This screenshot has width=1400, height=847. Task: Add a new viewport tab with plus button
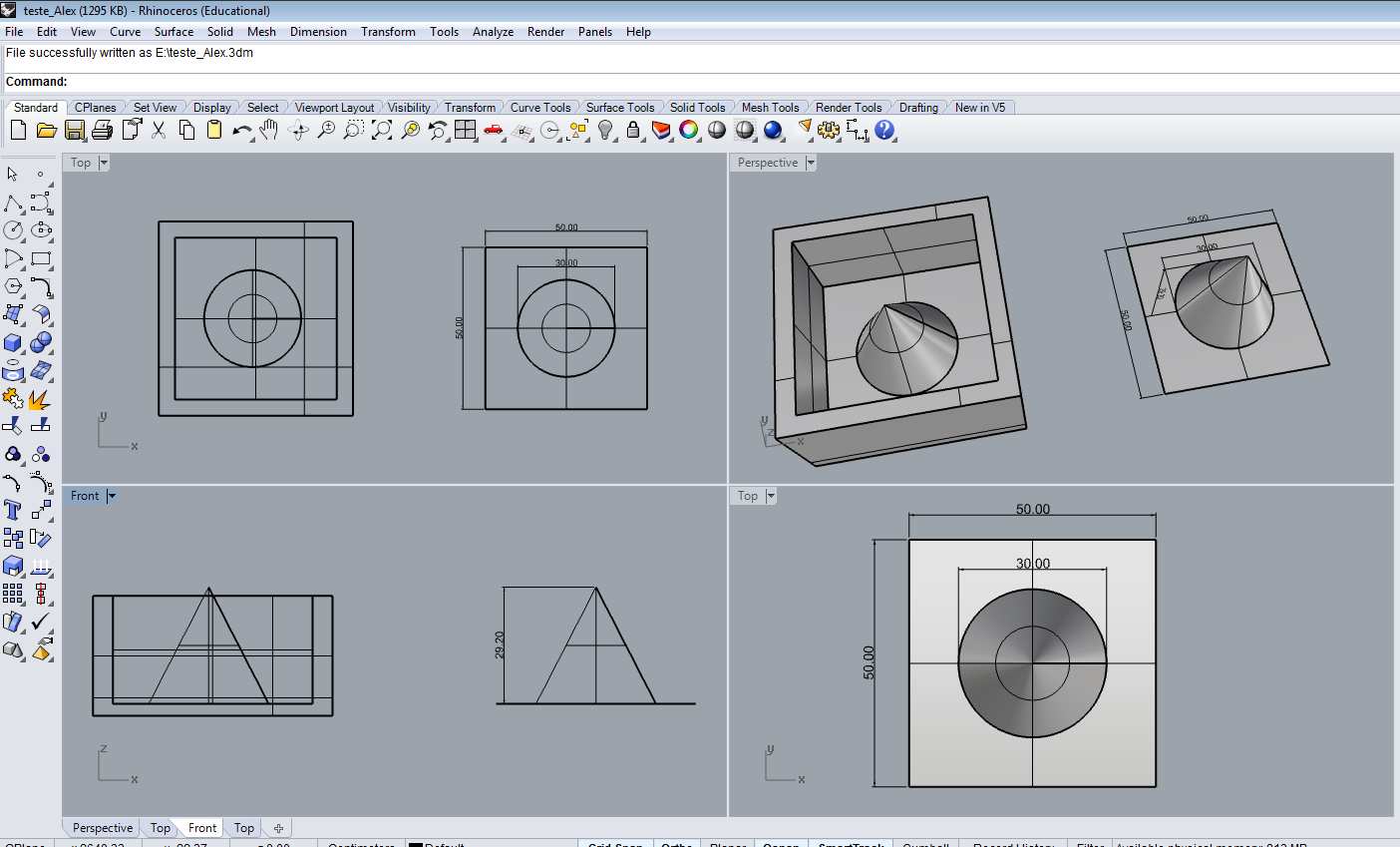(x=278, y=828)
